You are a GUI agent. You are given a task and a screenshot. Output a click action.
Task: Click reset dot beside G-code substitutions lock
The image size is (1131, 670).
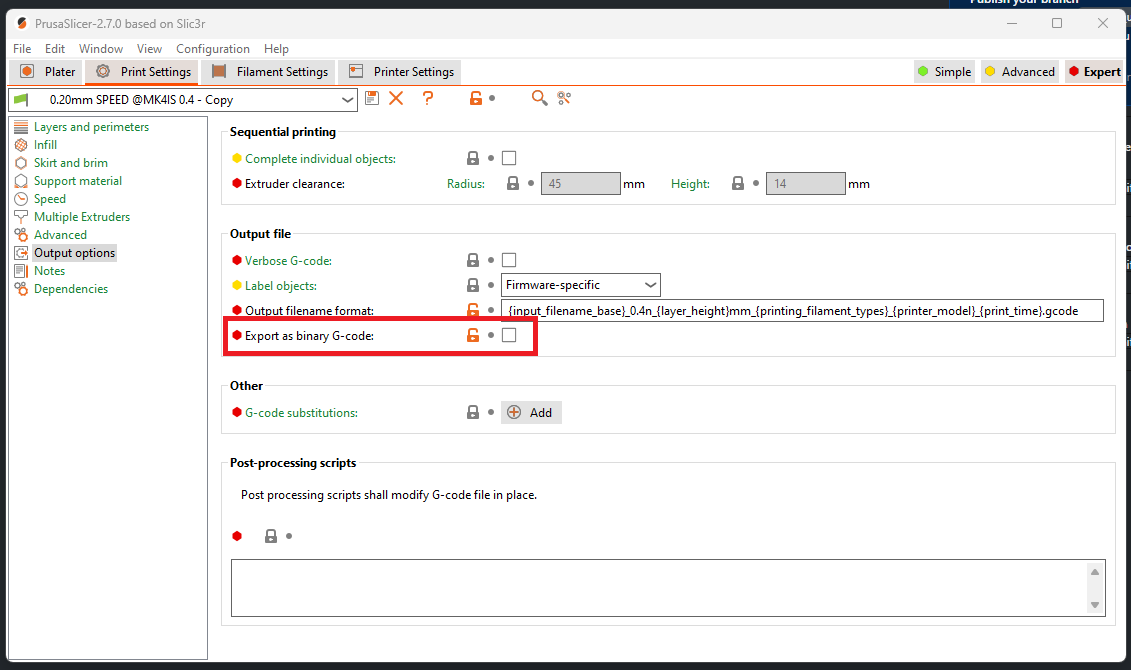(x=491, y=412)
